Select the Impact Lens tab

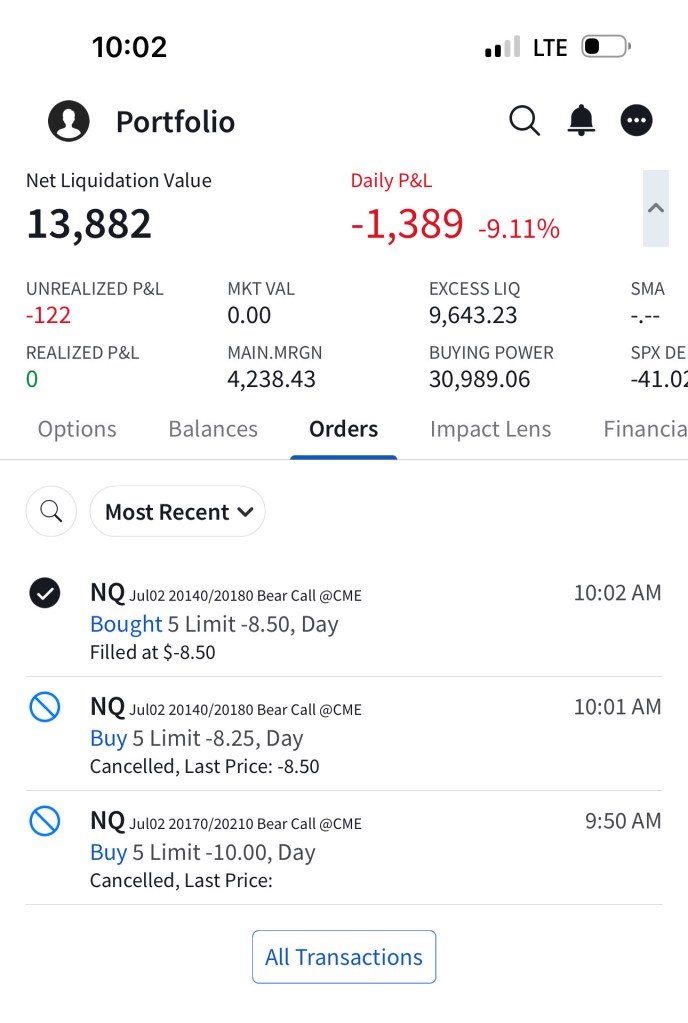coord(490,429)
